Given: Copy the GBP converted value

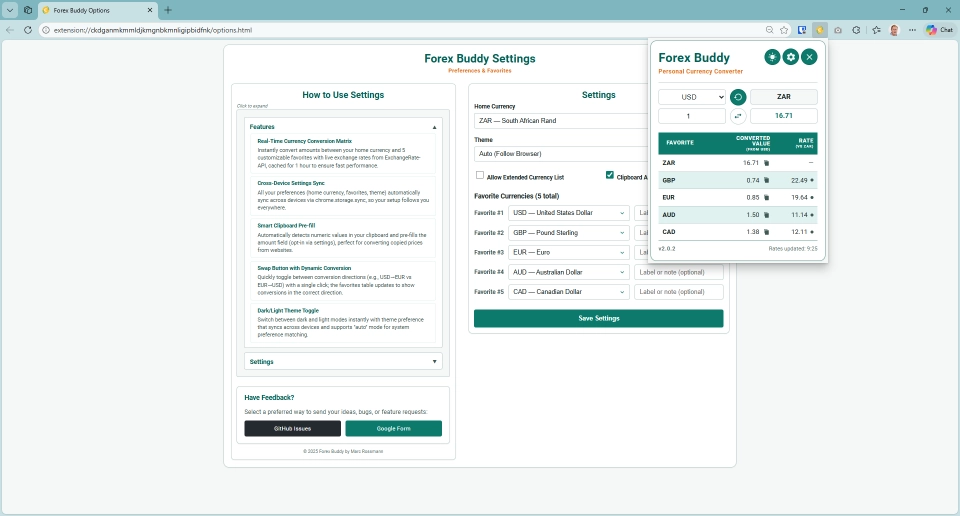Looking at the screenshot, I should pyautogui.click(x=767, y=180).
